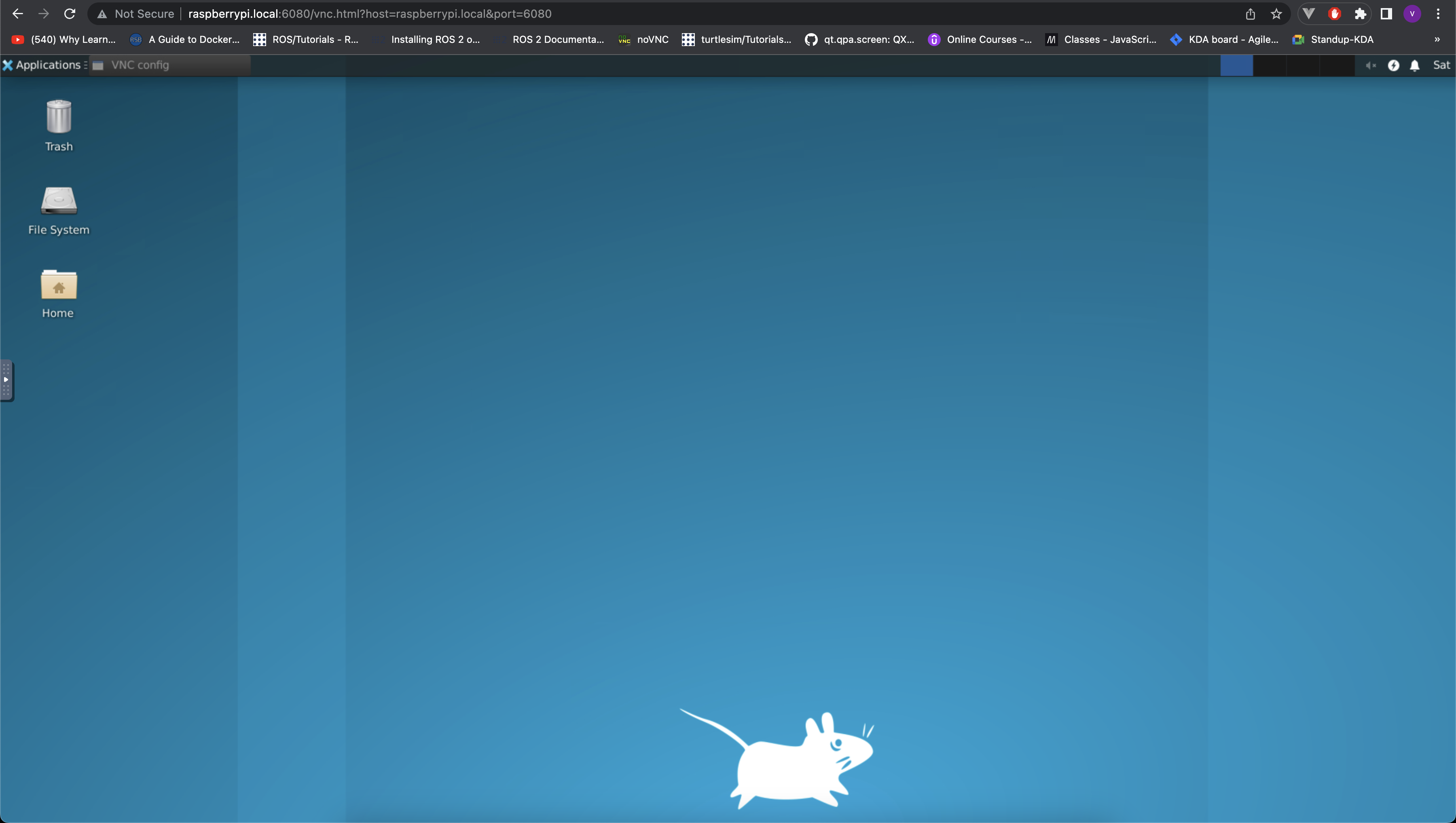The image size is (1456, 823).
Task: Select the VNC config taskbar window
Action: (x=140, y=65)
